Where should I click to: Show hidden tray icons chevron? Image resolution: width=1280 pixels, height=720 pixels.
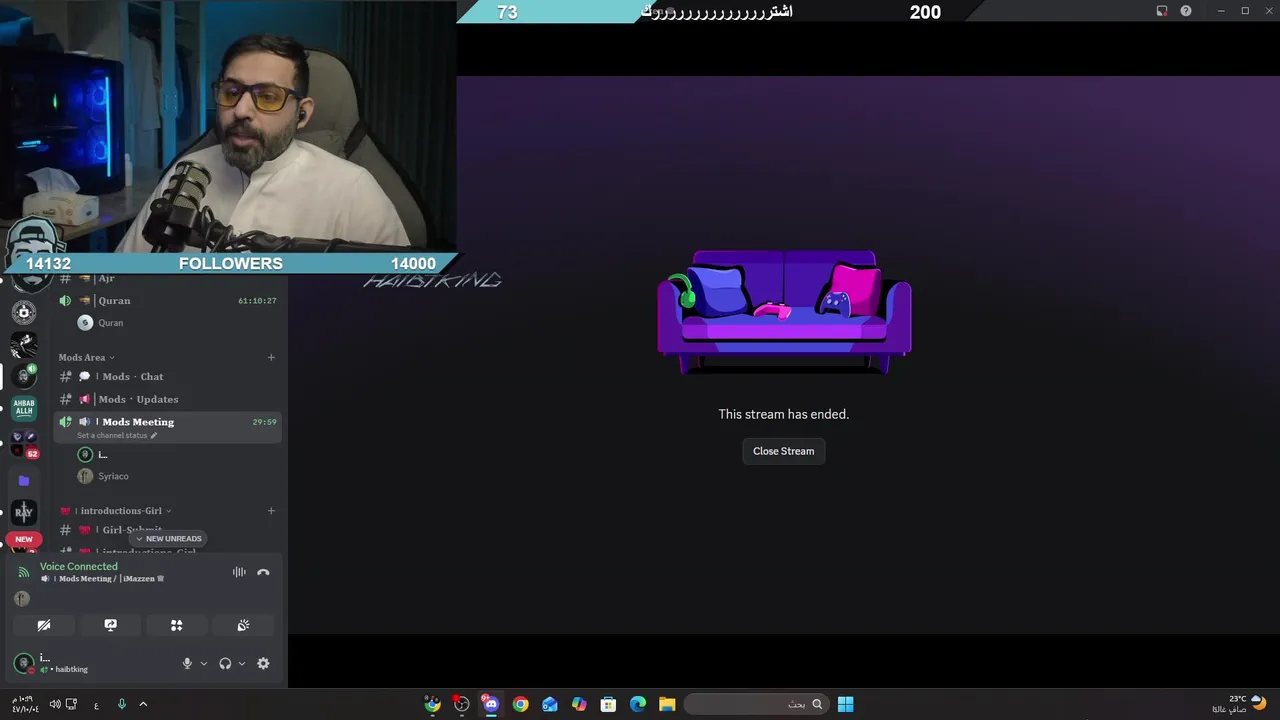click(x=143, y=704)
